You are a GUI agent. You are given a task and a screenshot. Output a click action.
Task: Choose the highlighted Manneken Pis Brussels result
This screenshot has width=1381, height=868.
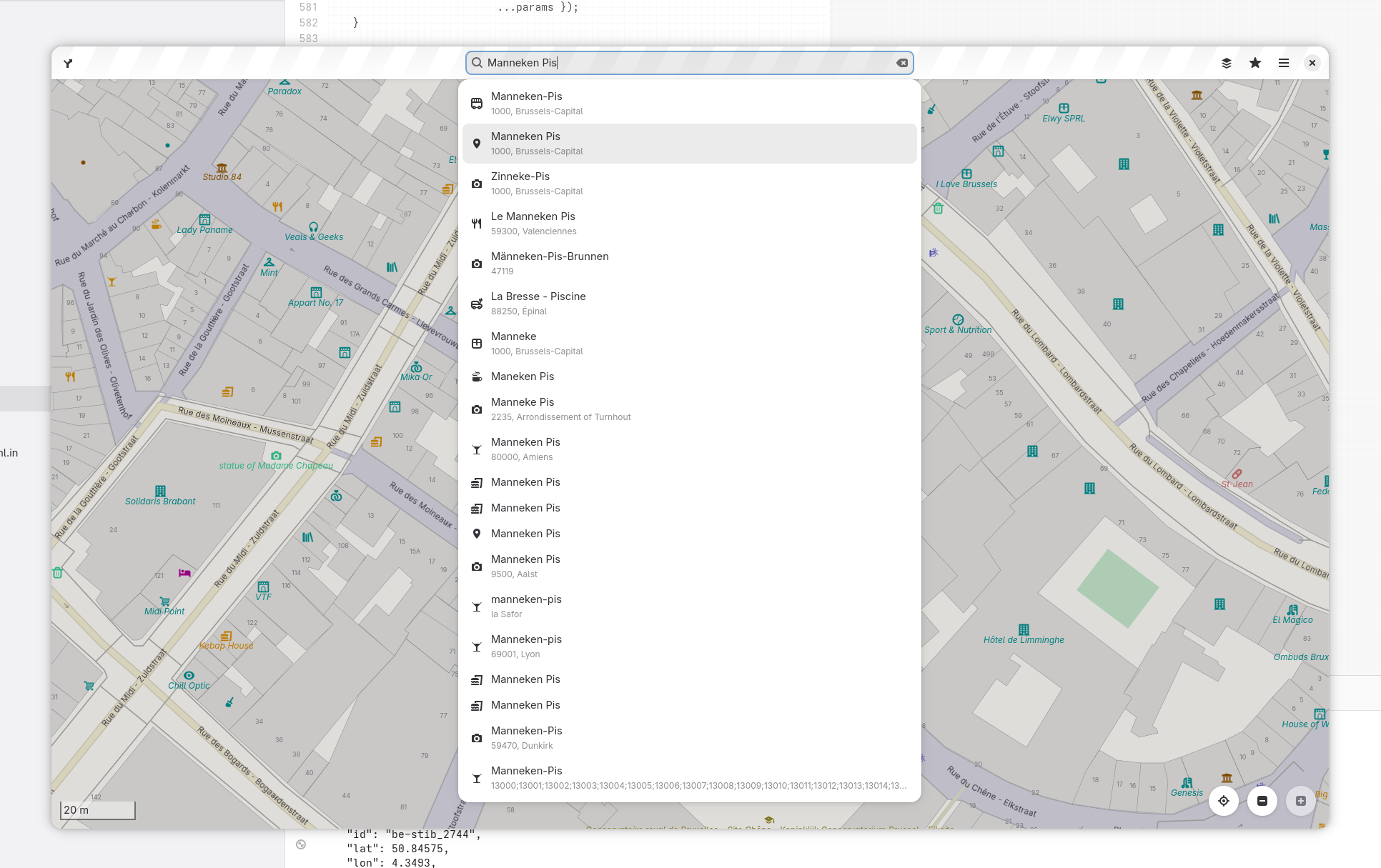pos(689,144)
